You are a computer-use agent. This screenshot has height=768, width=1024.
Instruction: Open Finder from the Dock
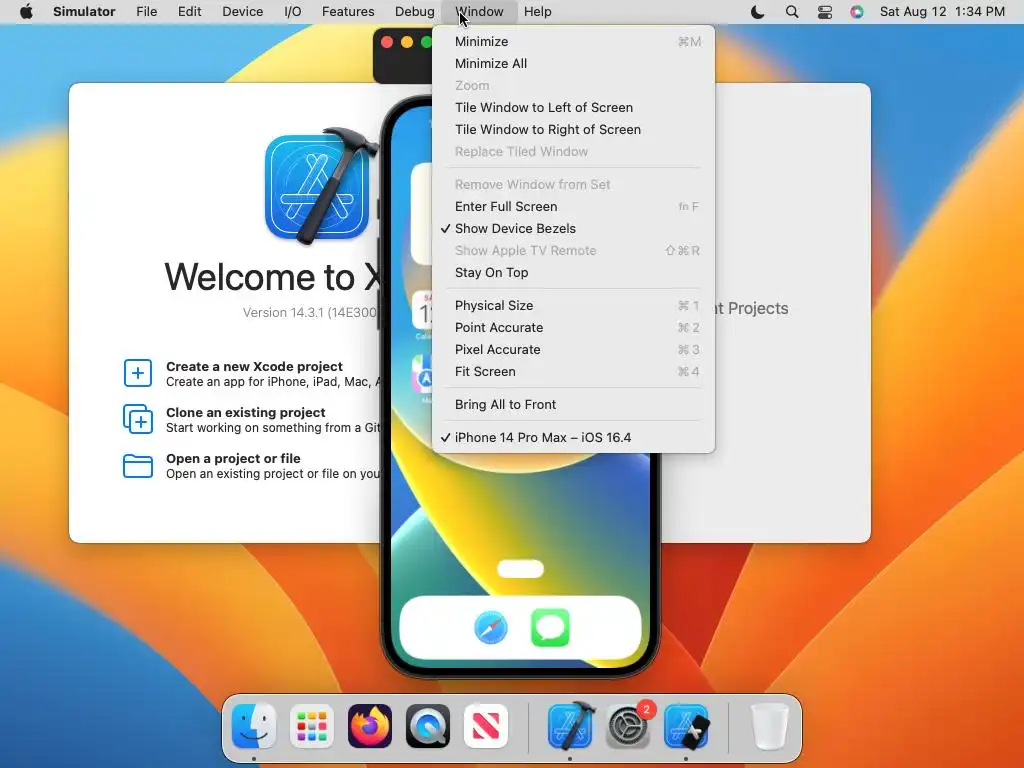click(x=253, y=726)
